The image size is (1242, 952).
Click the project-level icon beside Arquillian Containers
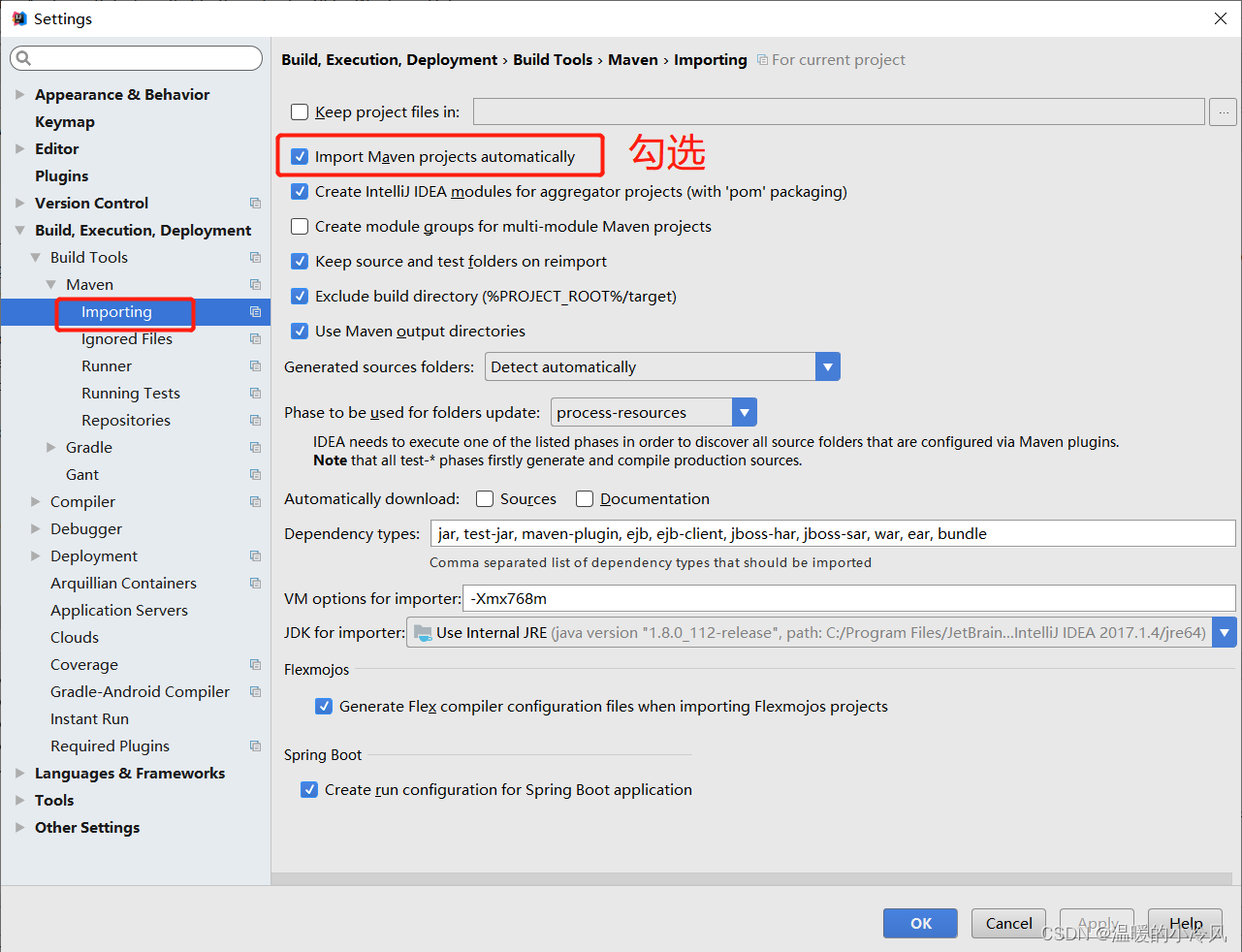pyautogui.click(x=255, y=583)
